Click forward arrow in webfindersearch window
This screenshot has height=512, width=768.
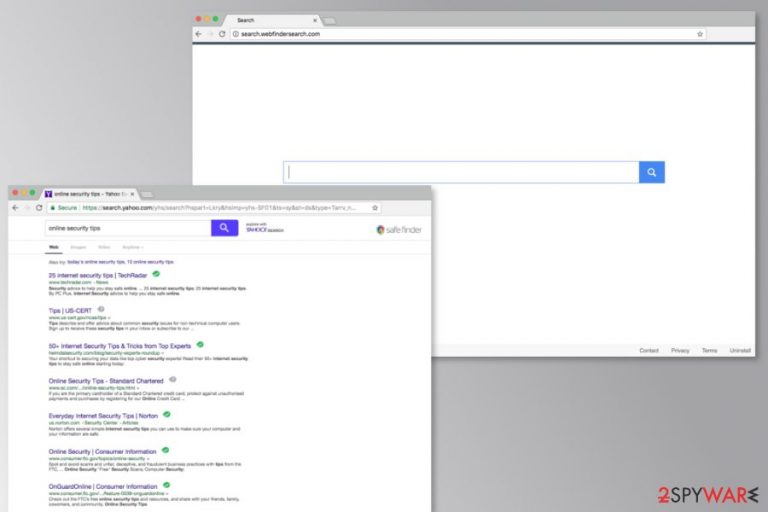[210, 34]
